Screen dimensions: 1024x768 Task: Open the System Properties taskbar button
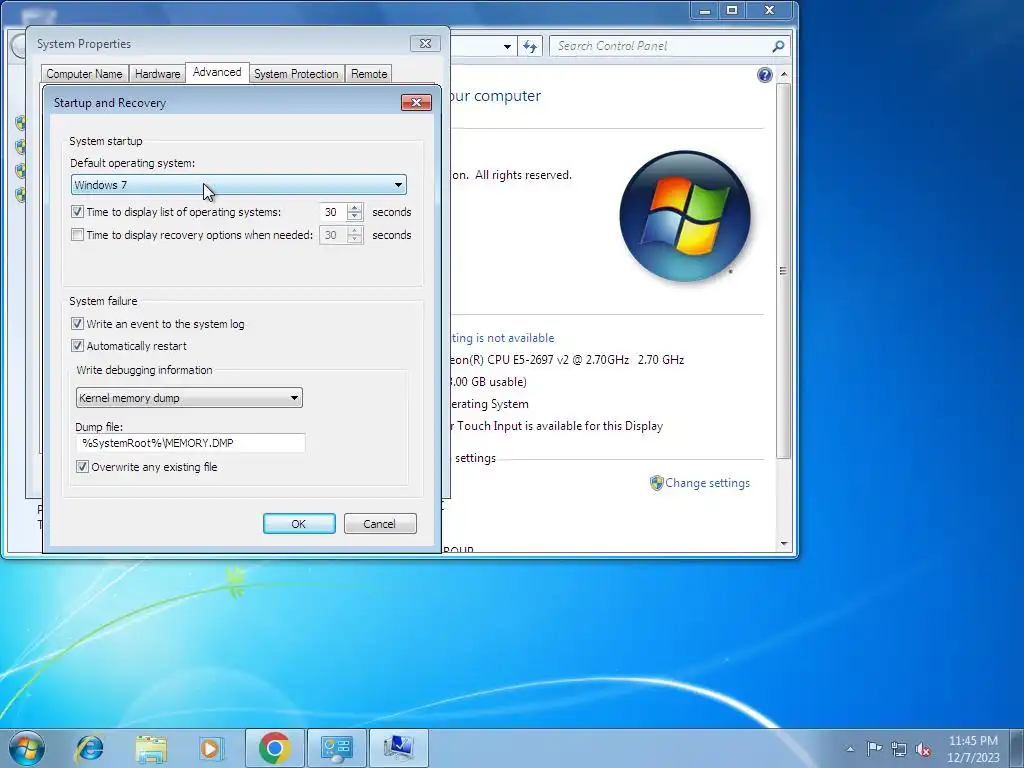[399, 748]
